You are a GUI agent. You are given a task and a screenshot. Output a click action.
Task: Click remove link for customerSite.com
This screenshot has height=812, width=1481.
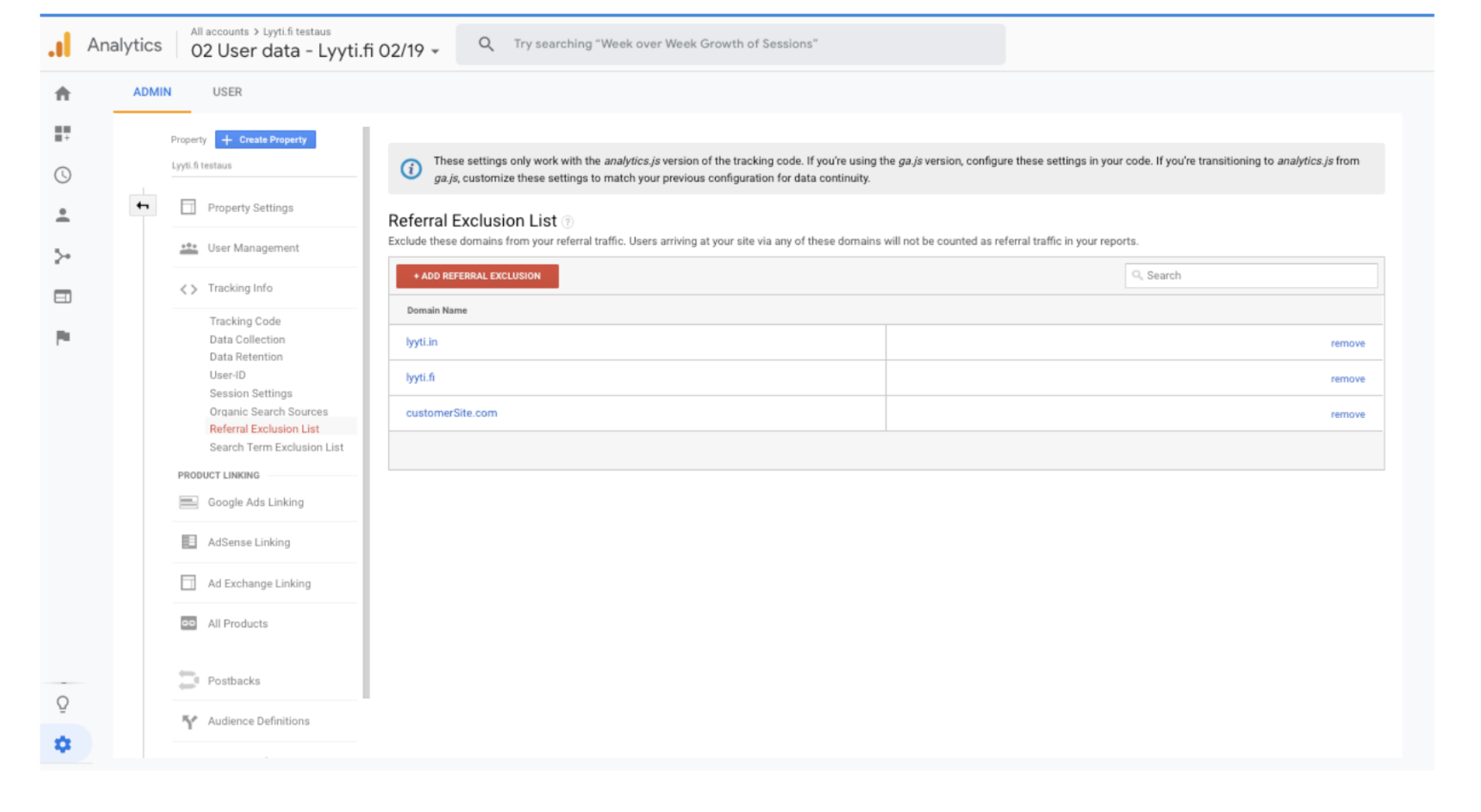(x=1348, y=413)
